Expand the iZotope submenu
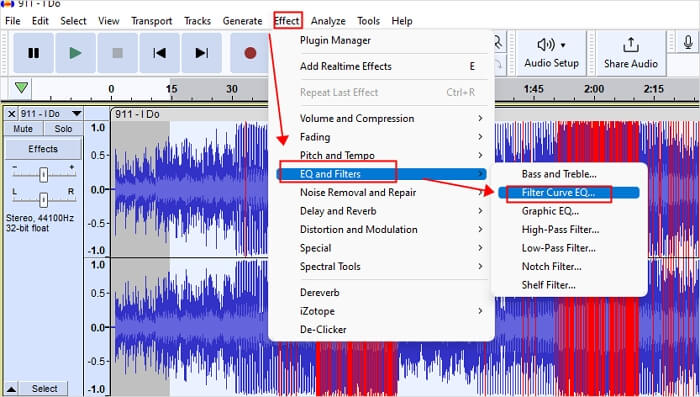700x397 pixels. tap(381, 311)
